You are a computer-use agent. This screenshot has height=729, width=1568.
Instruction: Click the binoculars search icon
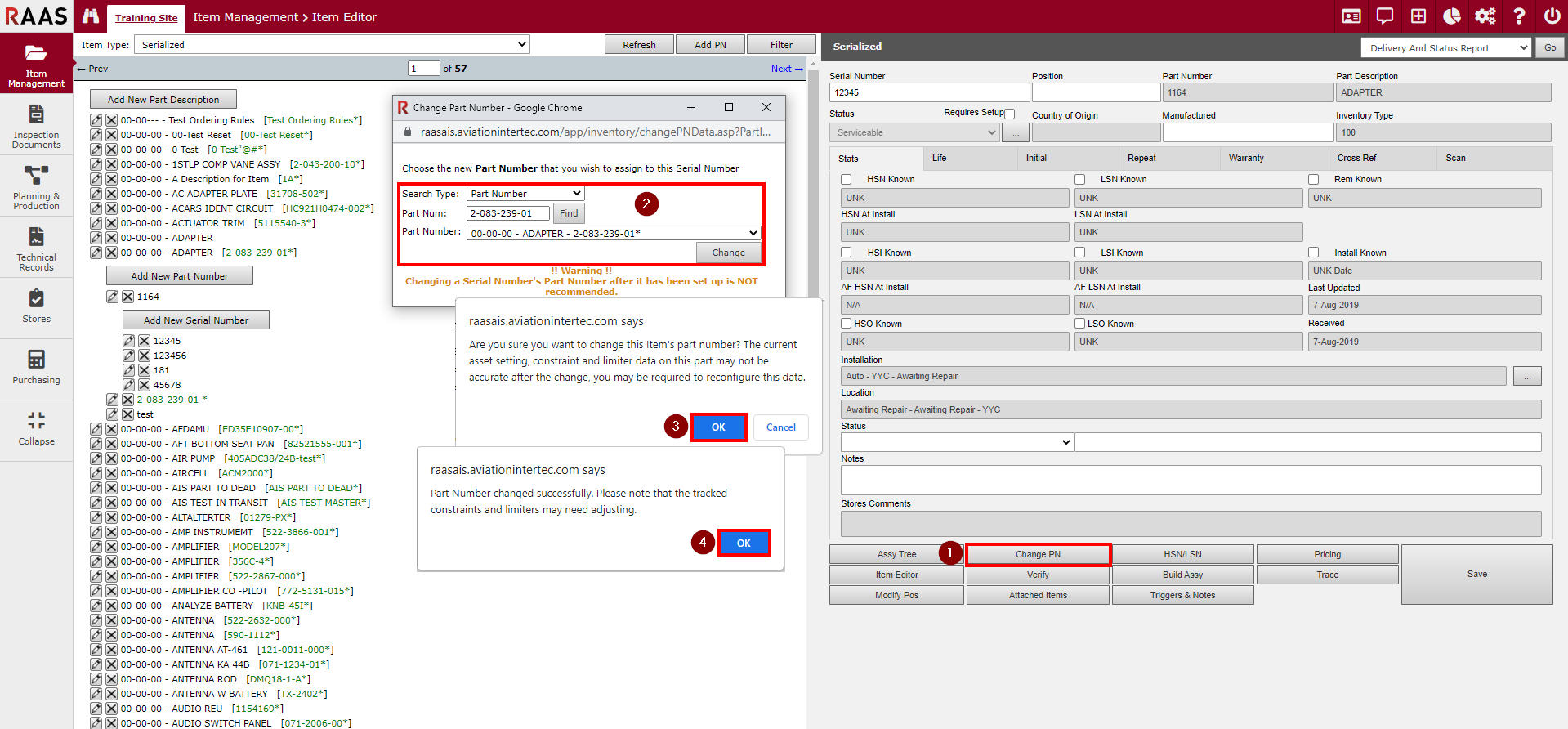click(x=91, y=16)
